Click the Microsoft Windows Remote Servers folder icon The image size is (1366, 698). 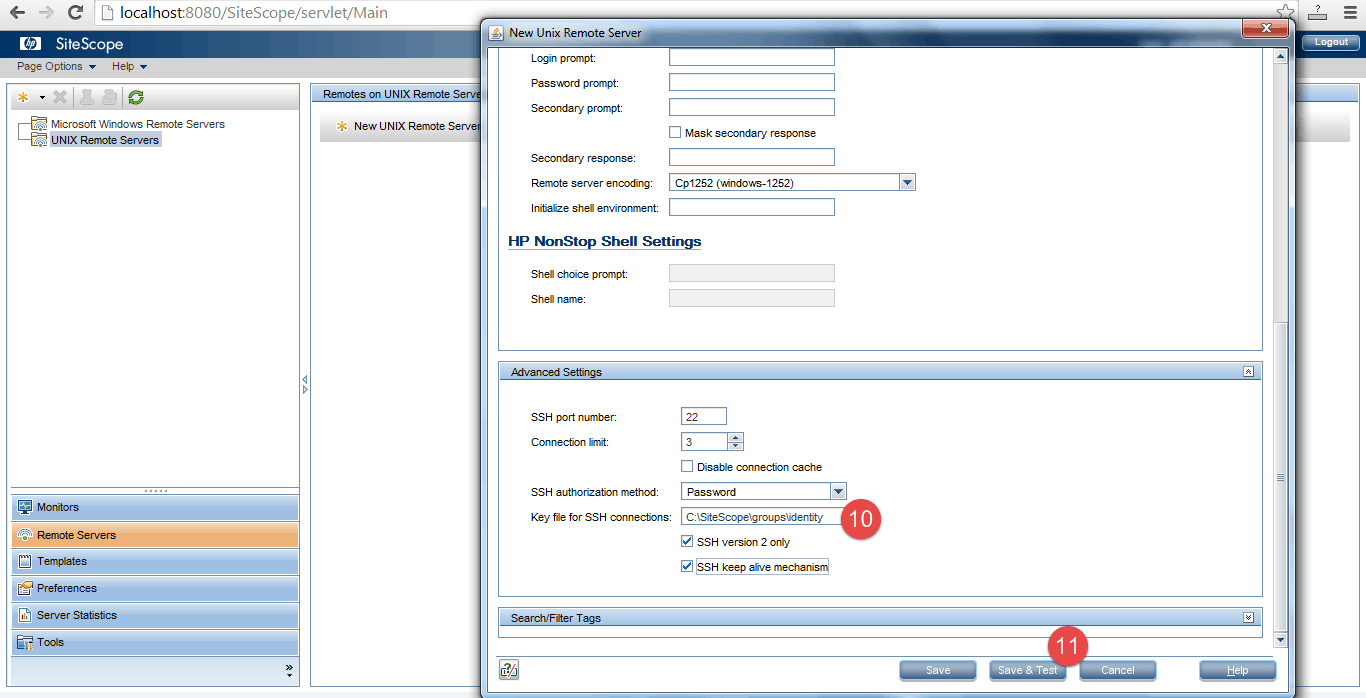[x=38, y=124]
